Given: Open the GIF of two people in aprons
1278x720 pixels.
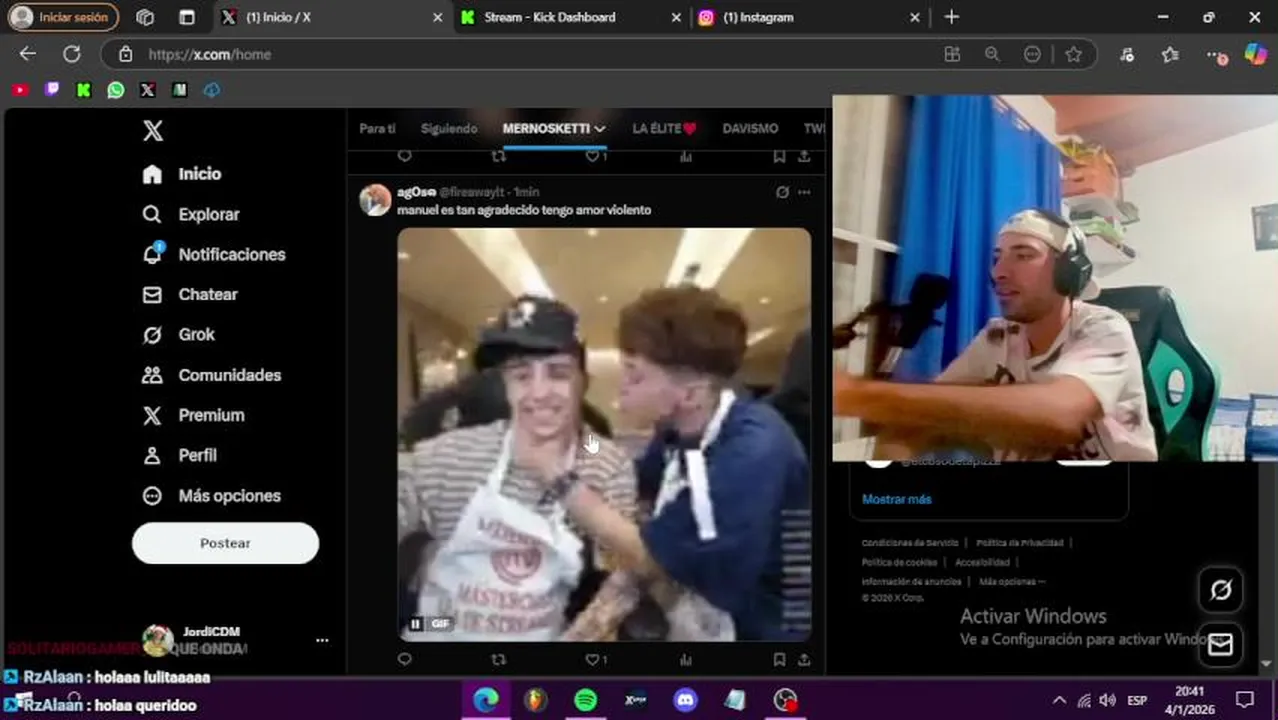Looking at the screenshot, I should (x=604, y=434).
